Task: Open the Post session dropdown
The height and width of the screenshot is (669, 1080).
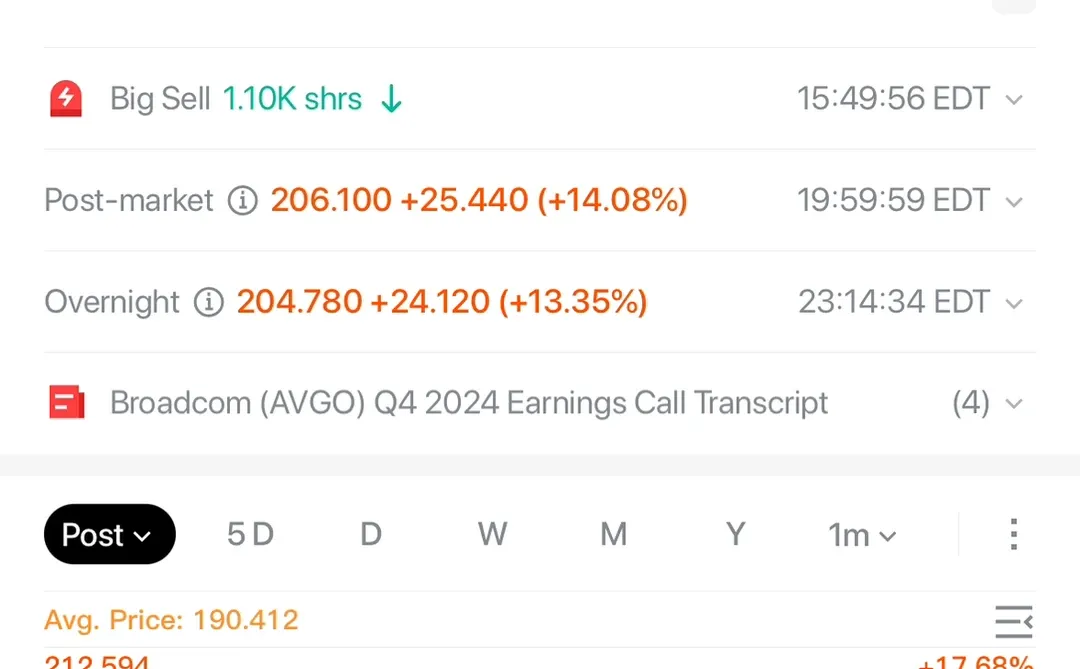Action: point(109,535)
